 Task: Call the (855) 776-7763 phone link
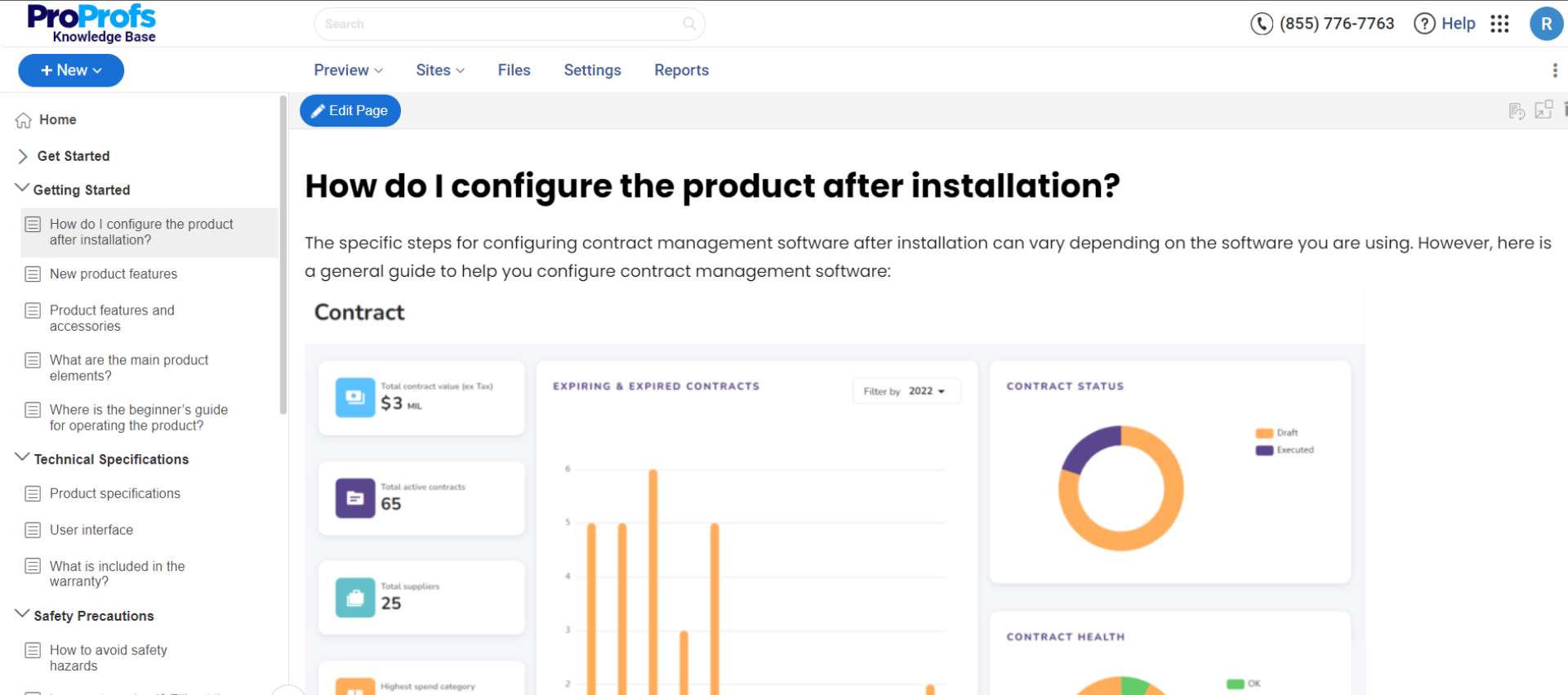point(1337,24)
